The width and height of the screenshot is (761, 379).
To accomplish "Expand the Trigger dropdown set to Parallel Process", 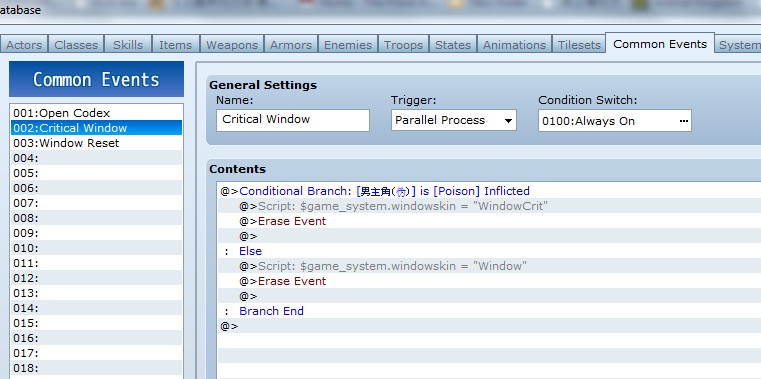I will click(454, 120).
